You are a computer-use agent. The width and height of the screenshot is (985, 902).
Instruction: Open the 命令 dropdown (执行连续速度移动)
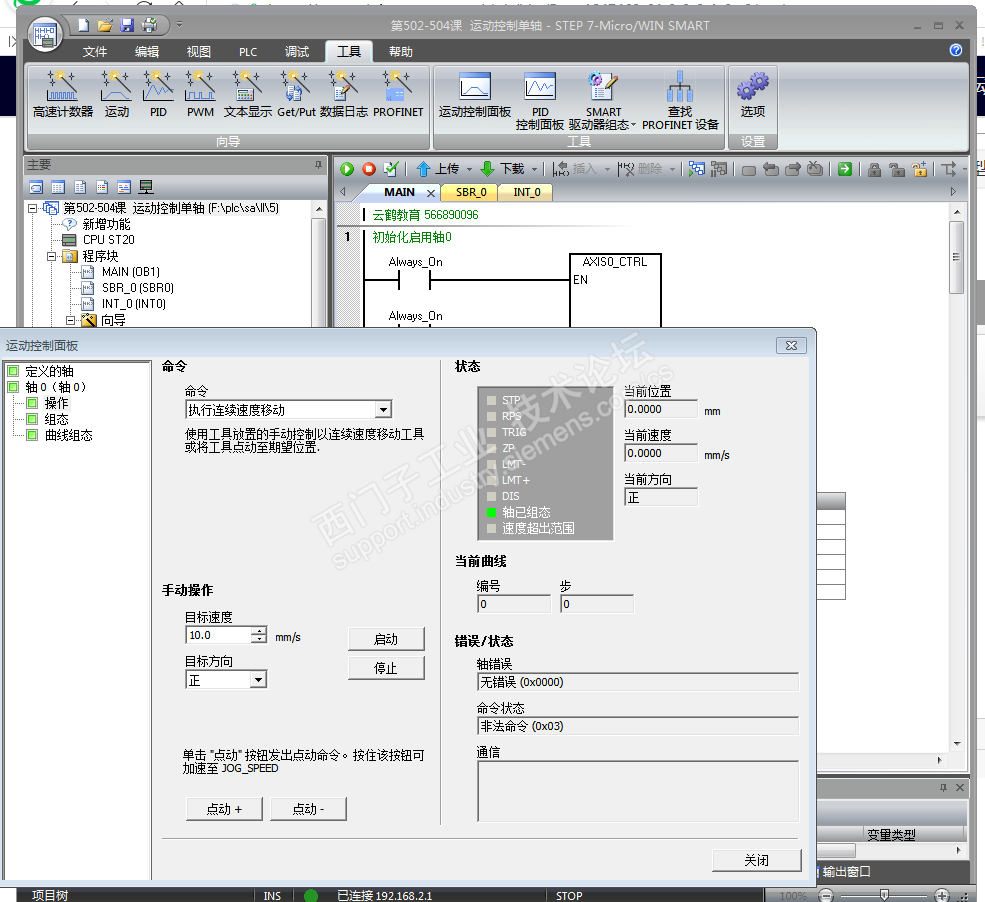[383, 410]
